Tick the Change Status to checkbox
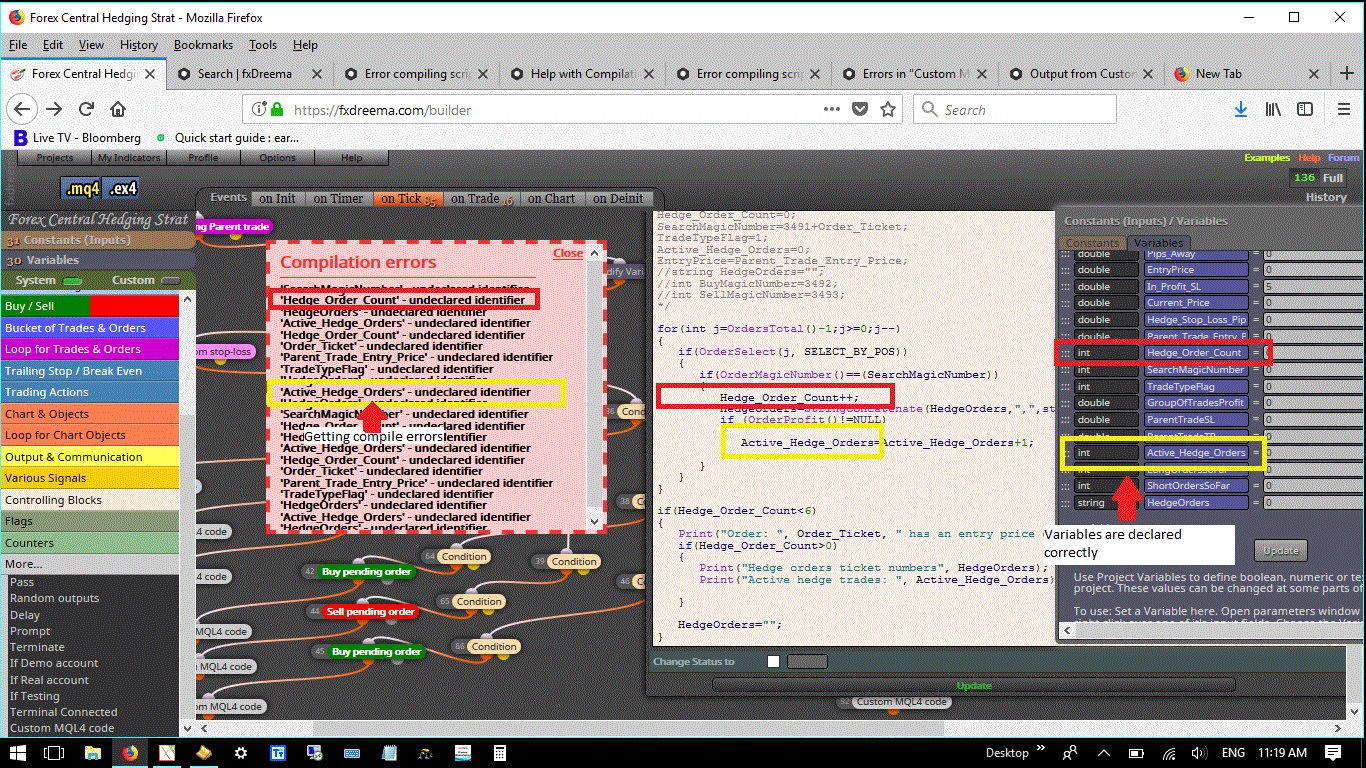The image size is (1366, 768). point(773,661)
